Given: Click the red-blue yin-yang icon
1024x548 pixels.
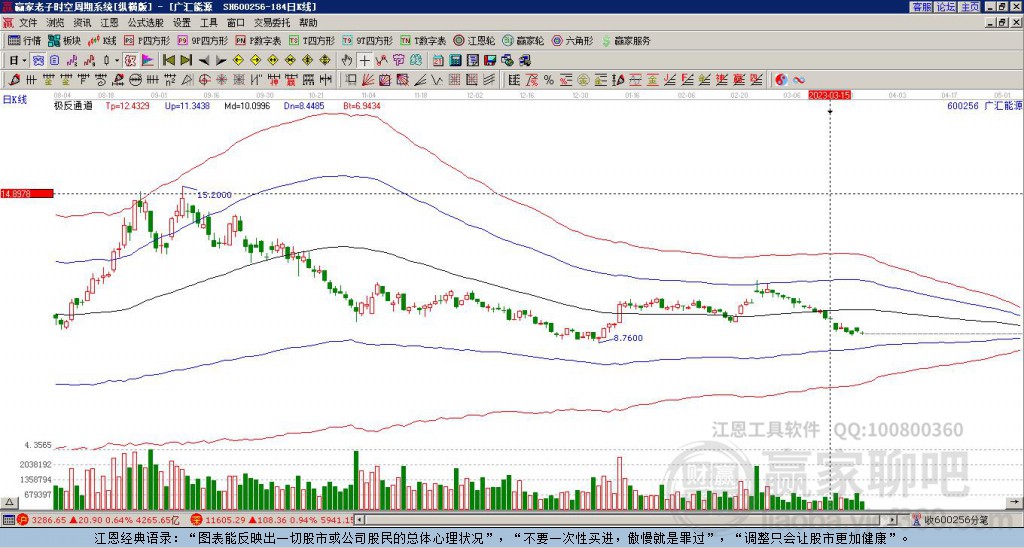Looking at the screenshot, I should tap(780, 80).
